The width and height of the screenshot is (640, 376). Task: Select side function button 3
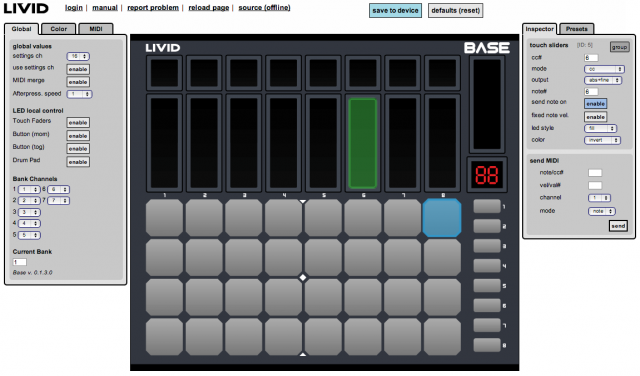point(487,246)
